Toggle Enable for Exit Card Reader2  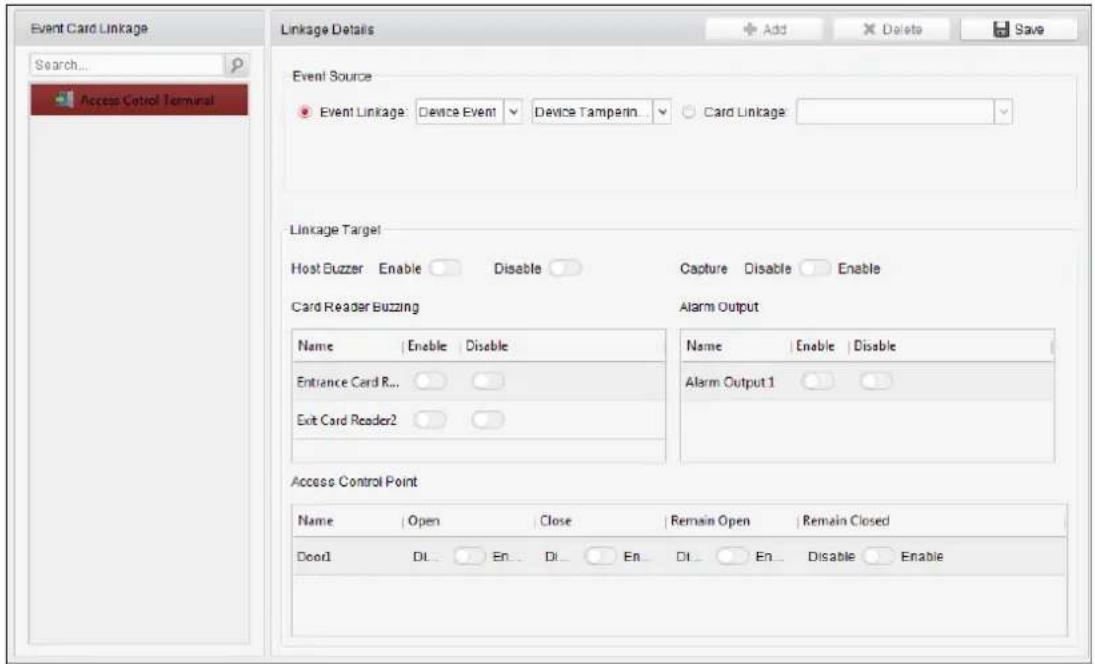429,420
